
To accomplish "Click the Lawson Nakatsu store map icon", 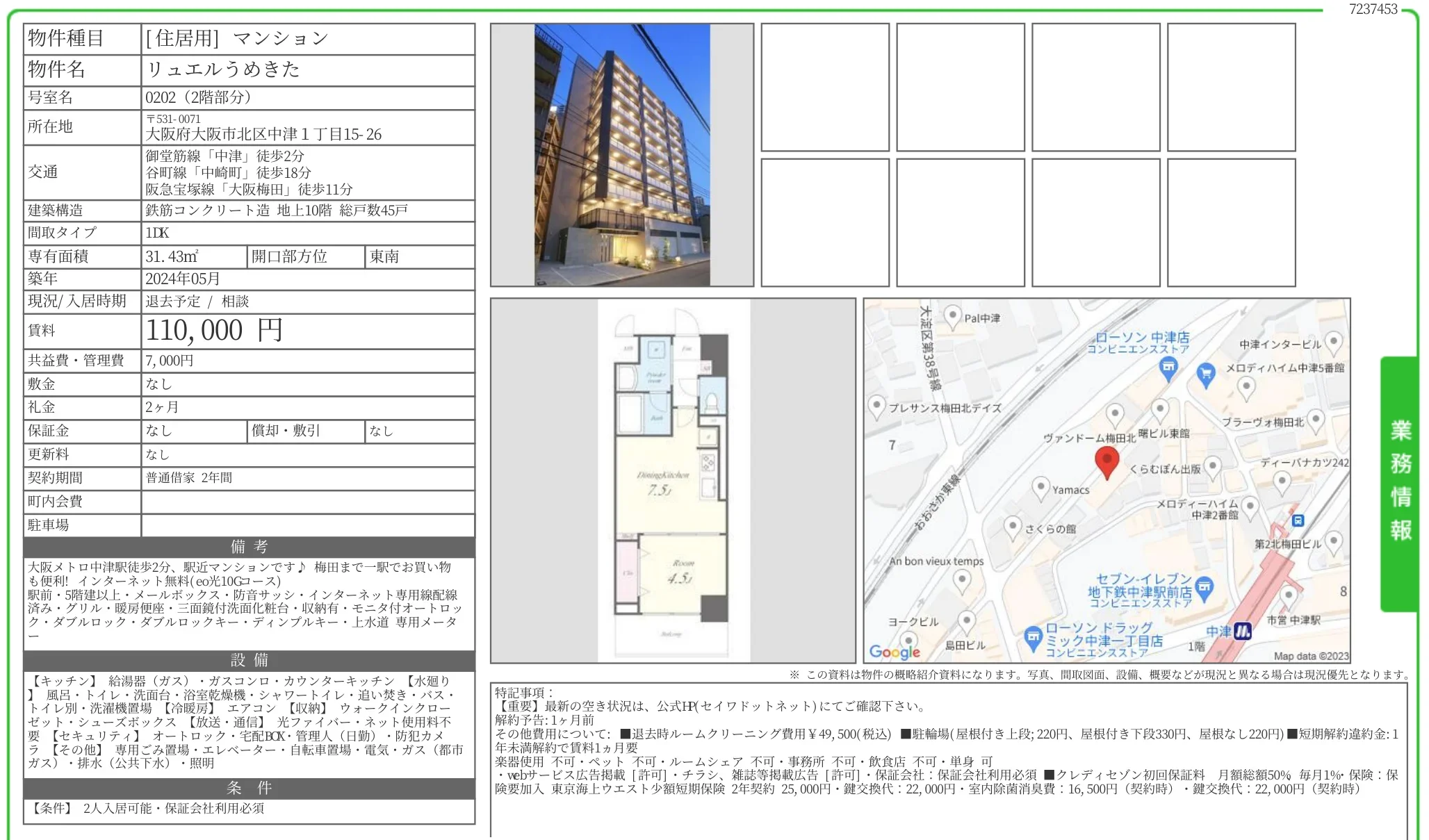I will 1168,368.
